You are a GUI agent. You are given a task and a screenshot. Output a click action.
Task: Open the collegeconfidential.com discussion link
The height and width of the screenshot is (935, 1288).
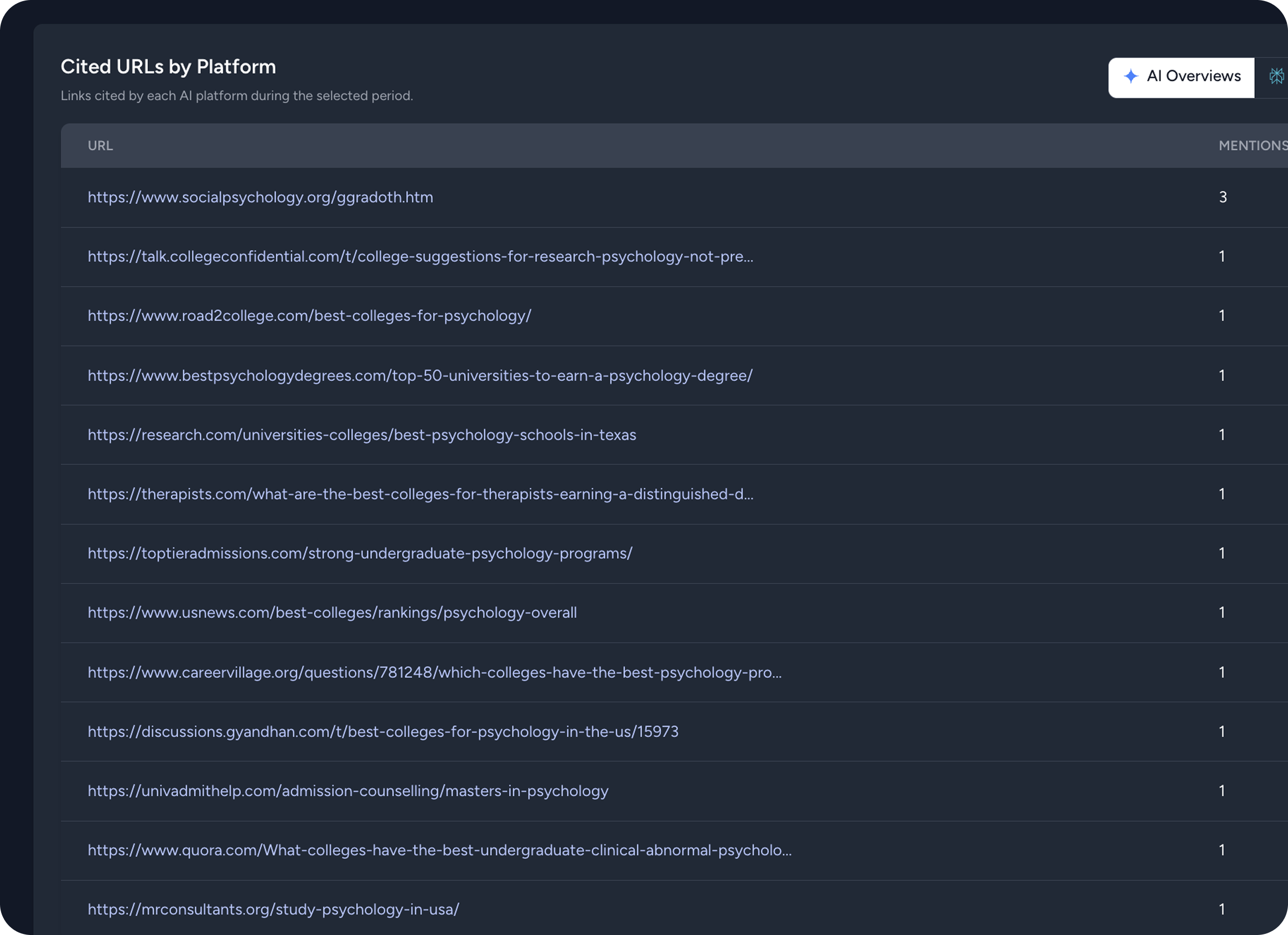point(420,257)
